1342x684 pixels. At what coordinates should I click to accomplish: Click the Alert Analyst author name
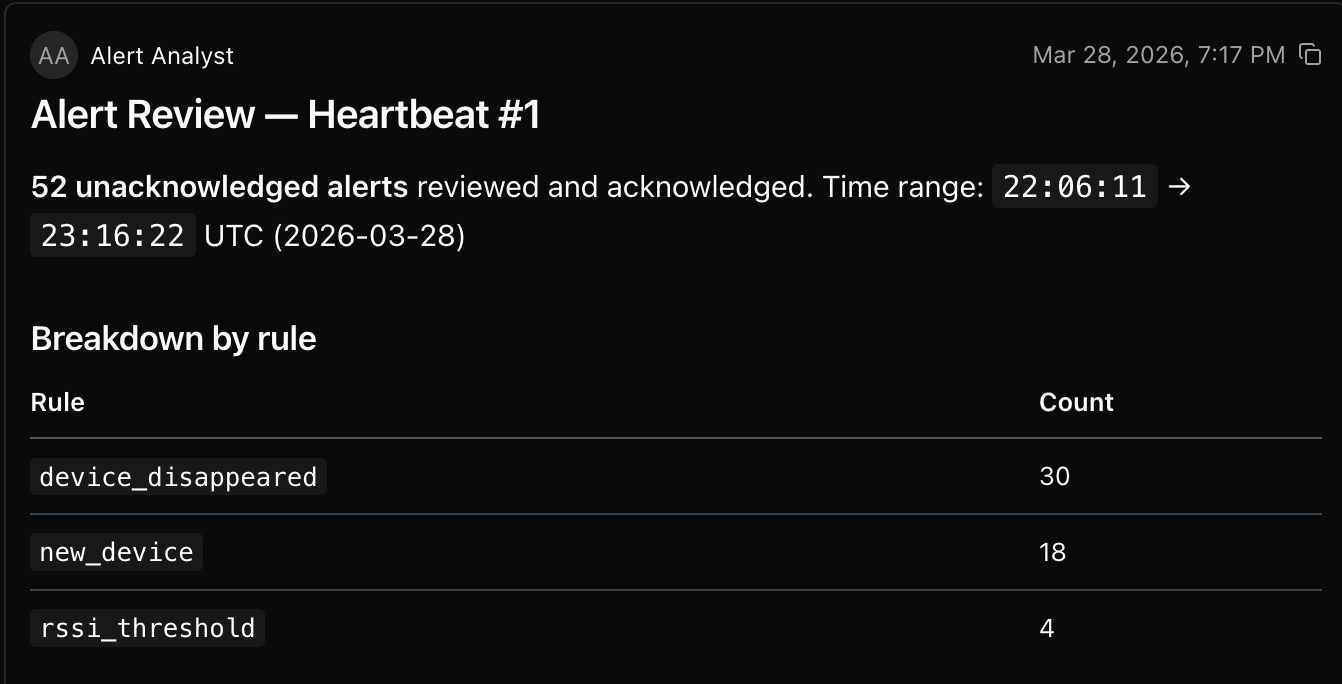click(162, 56)
